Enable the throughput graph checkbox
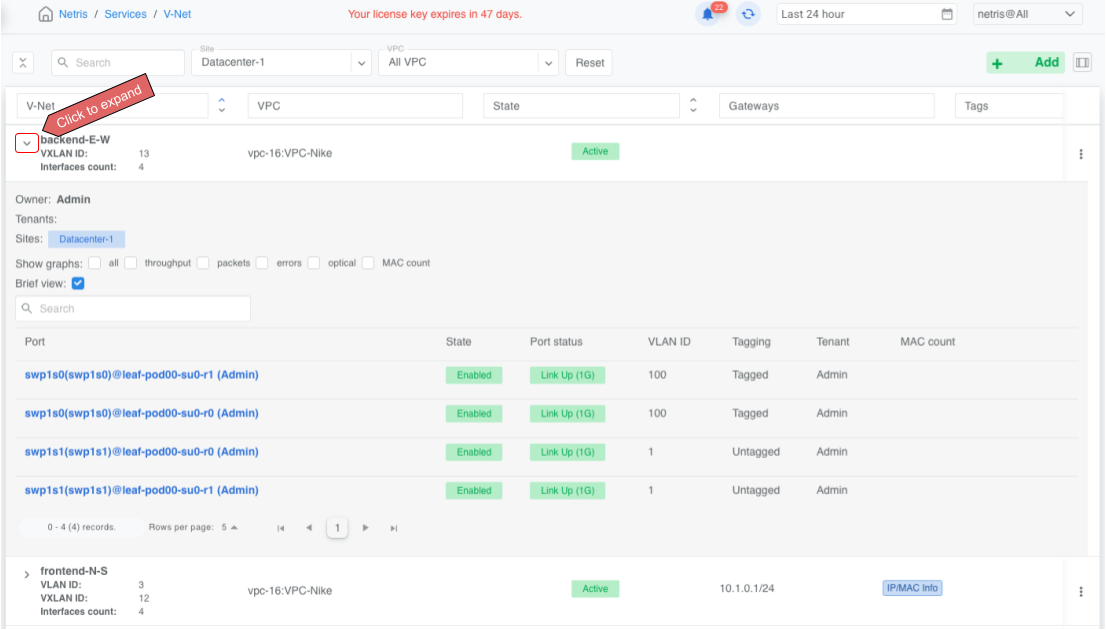Screen dimensions: 1106x630 [x=131, y=263]
